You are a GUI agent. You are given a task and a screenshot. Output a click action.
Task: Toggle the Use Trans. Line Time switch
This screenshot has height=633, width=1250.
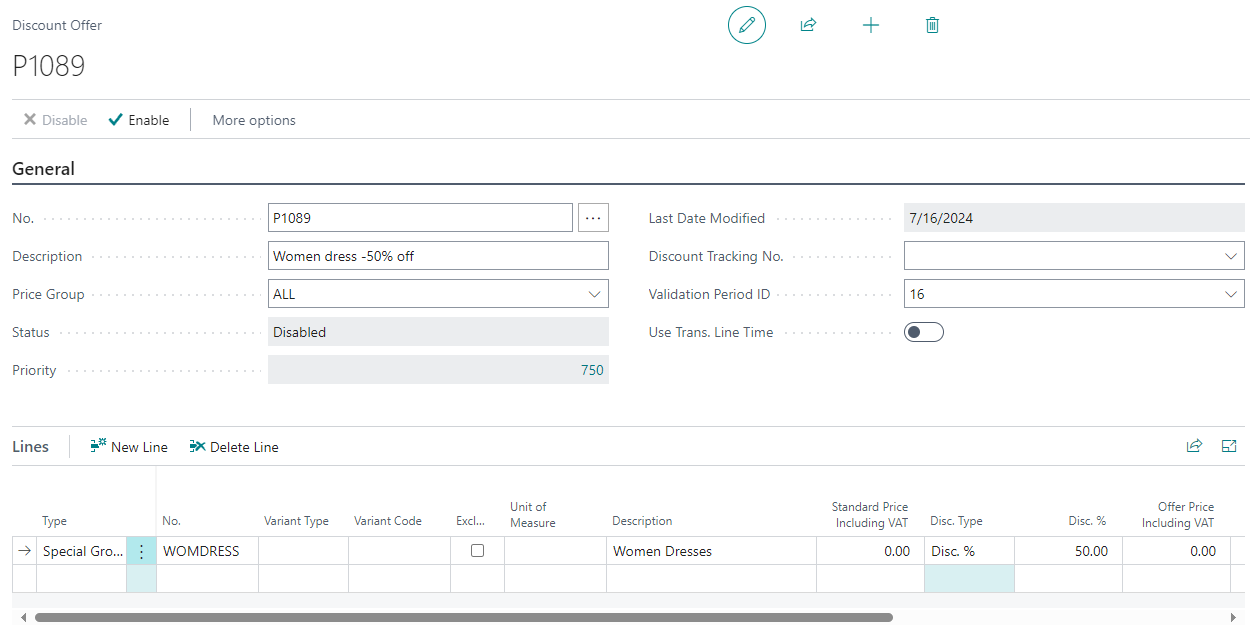click(x=923, y=332)
